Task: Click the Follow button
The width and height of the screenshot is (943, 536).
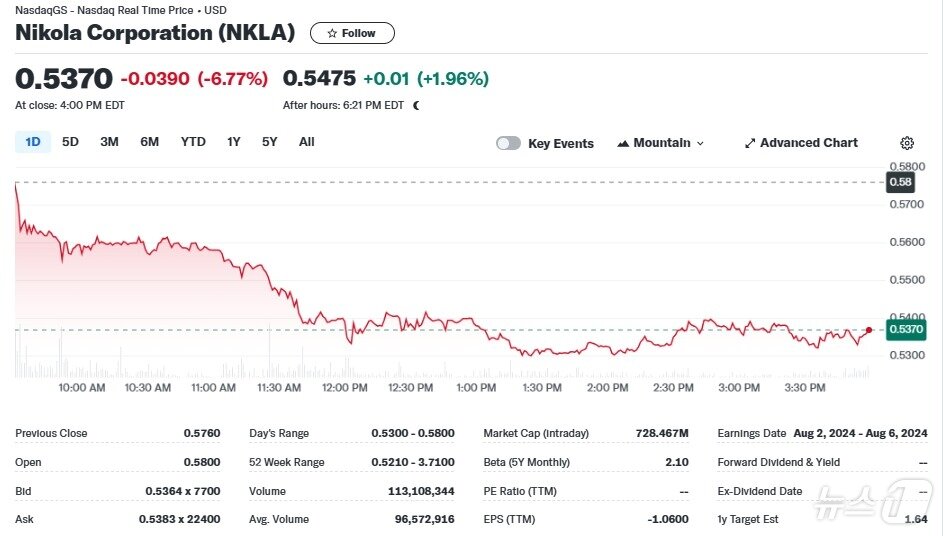Action: [352, 33]
